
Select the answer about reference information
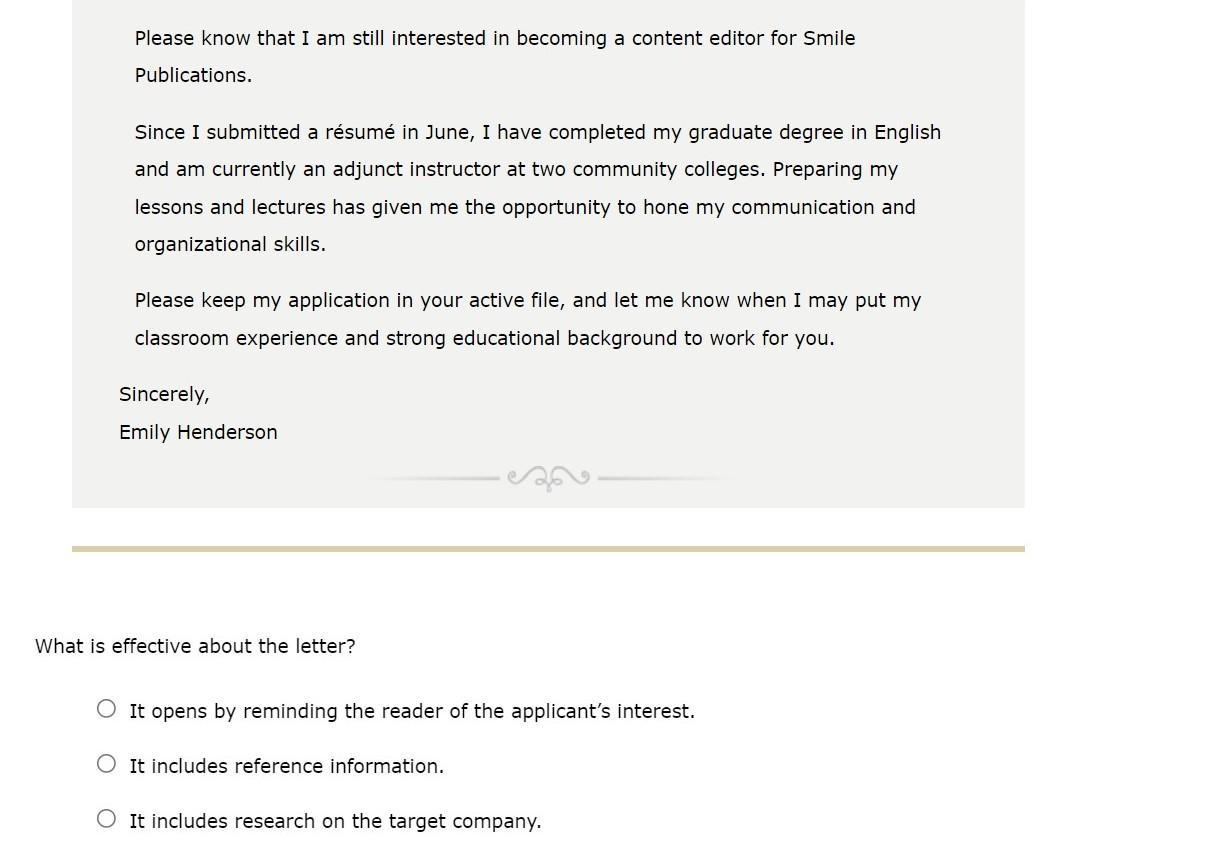tap(106, 763)
